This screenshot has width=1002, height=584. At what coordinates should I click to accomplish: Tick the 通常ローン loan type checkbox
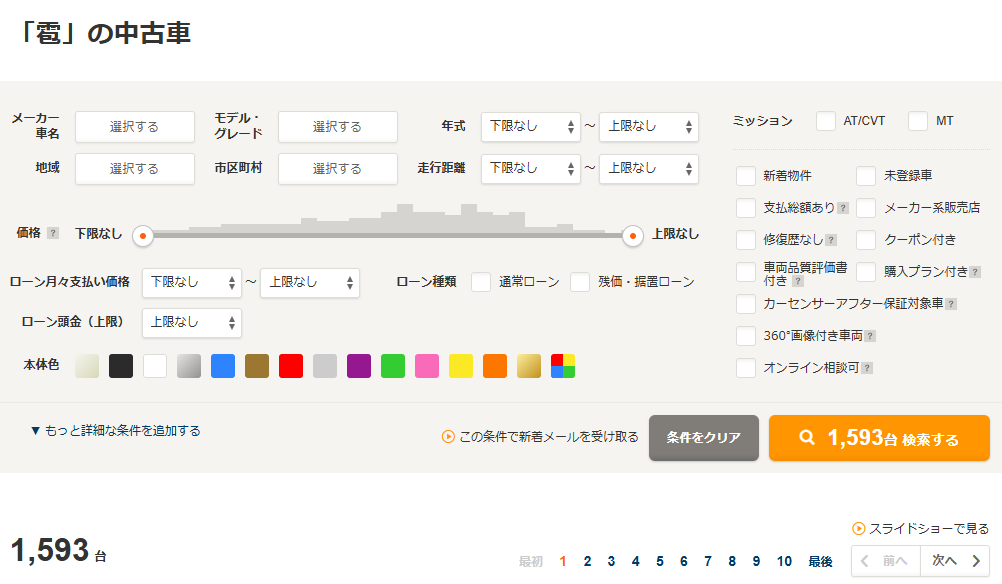point(481,282)
